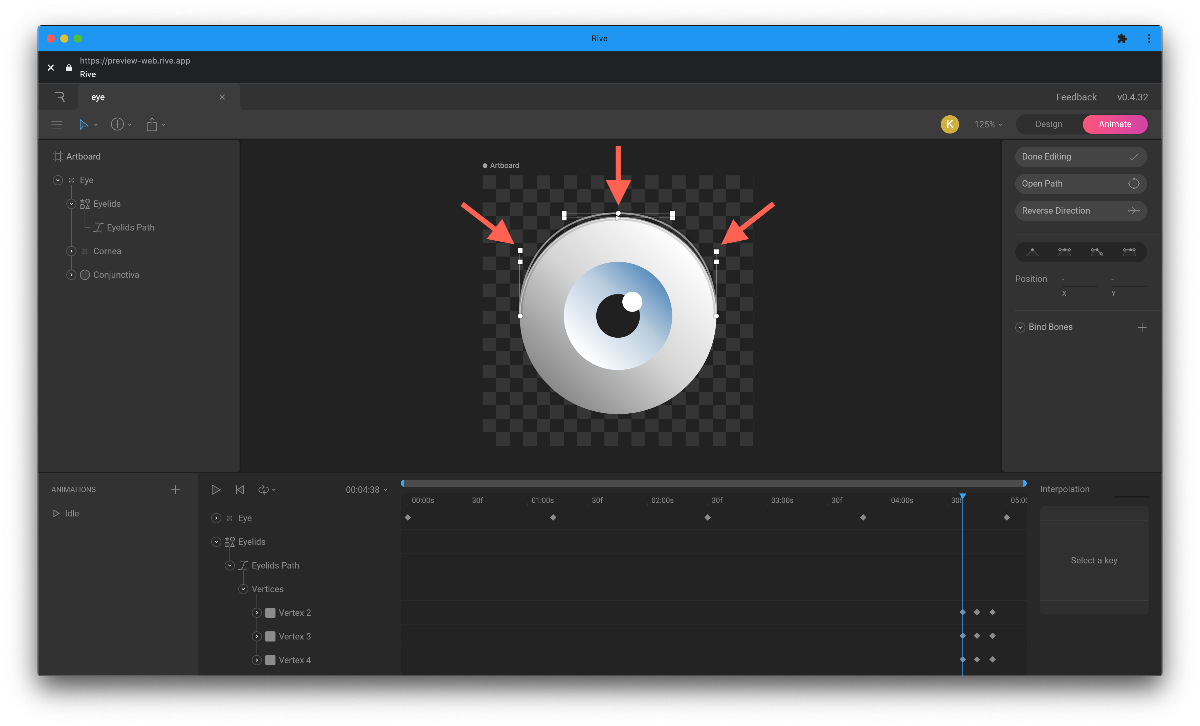This screenshot has width=1200, height=726.
Task: Click the Reverse Direction button
Action: tap(1081, 211)
